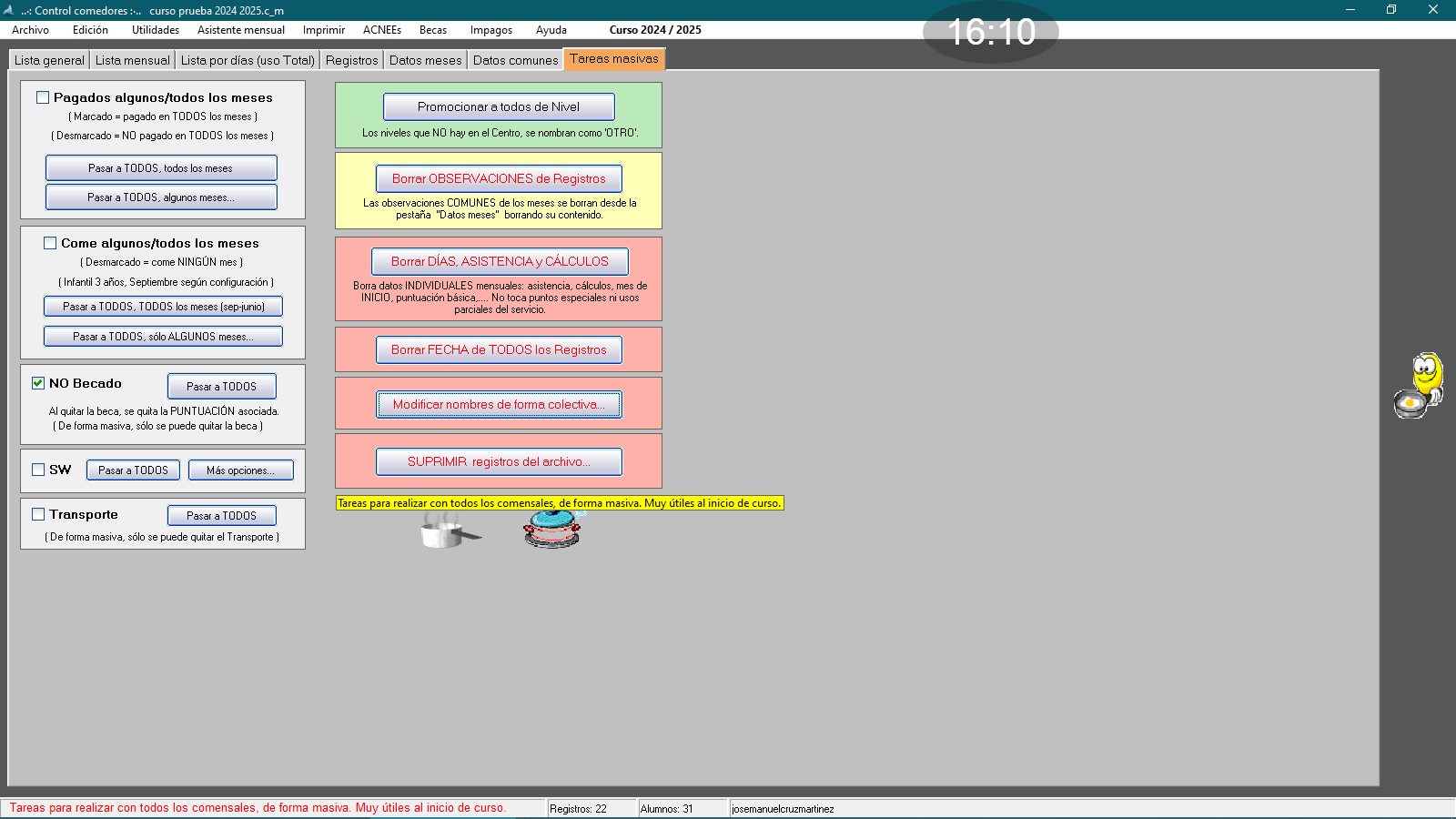Click 'sólo se puede quitar el Transporte' note
Screen dimensions: 1456x819
[162, 537]
